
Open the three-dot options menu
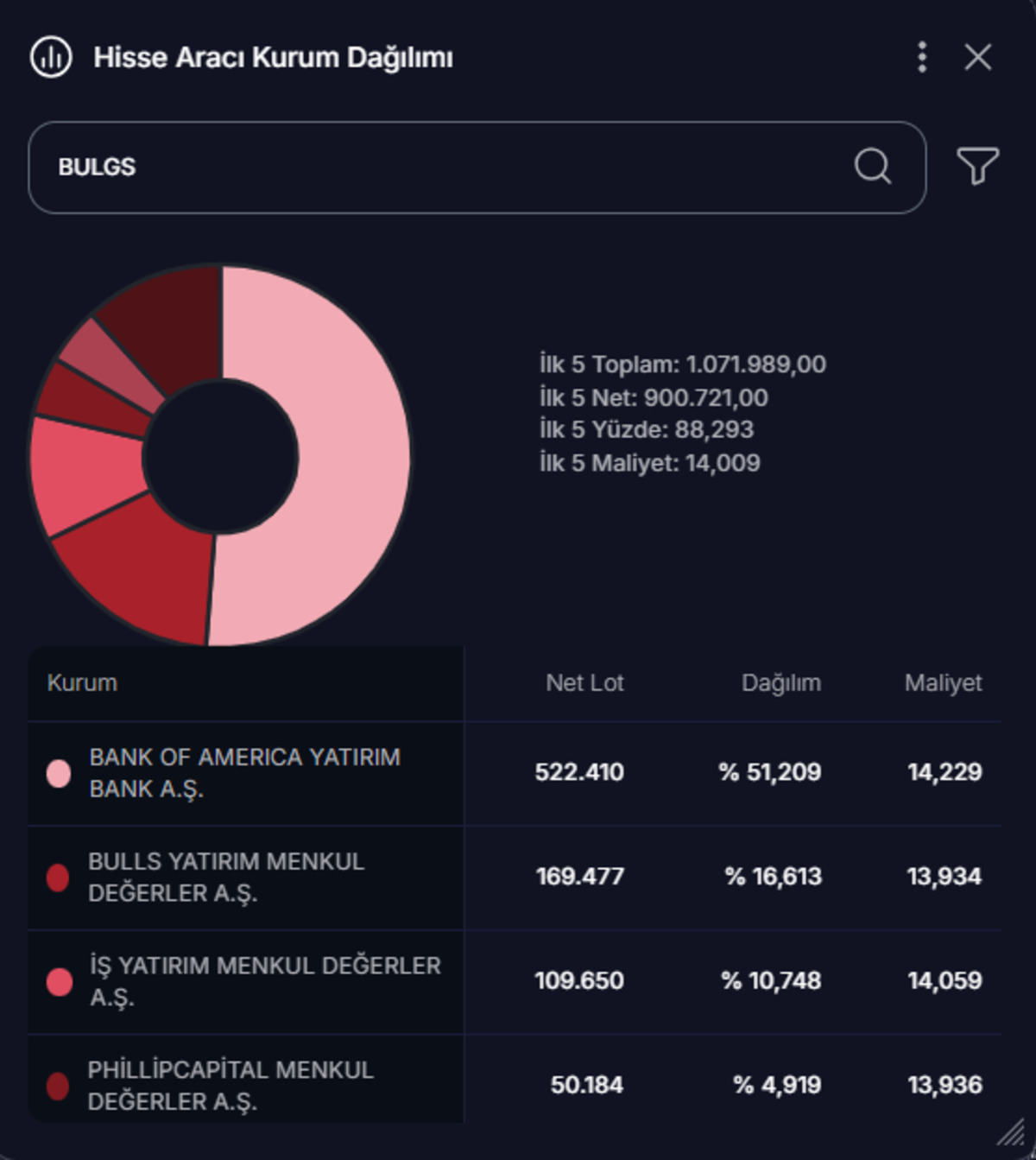click(922, 57)
